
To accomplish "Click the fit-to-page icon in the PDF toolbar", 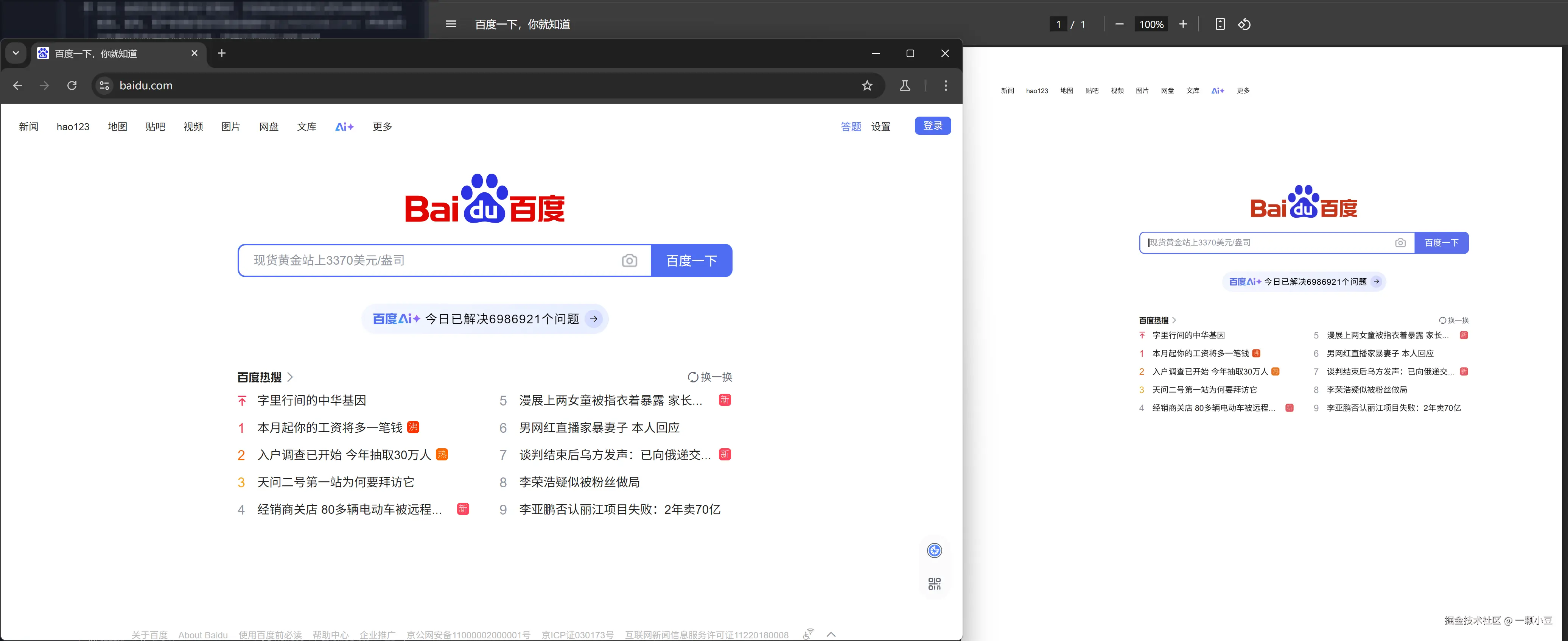I will point(1220,24).
